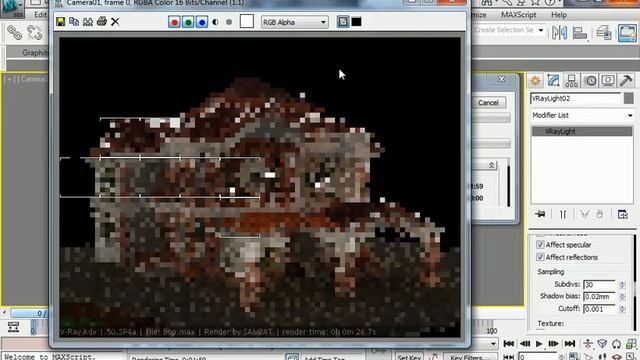Open the Display command panel tab
This screenshot has height=360, width=640.
[608, 80]
